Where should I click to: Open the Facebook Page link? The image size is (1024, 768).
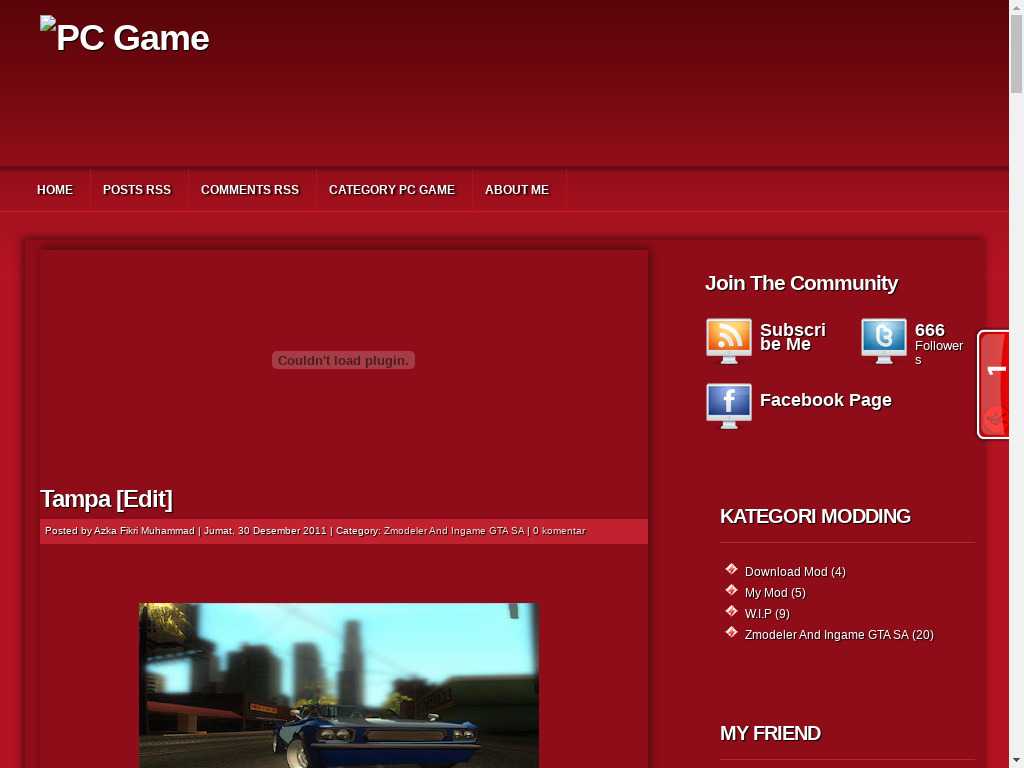[825, 400]
